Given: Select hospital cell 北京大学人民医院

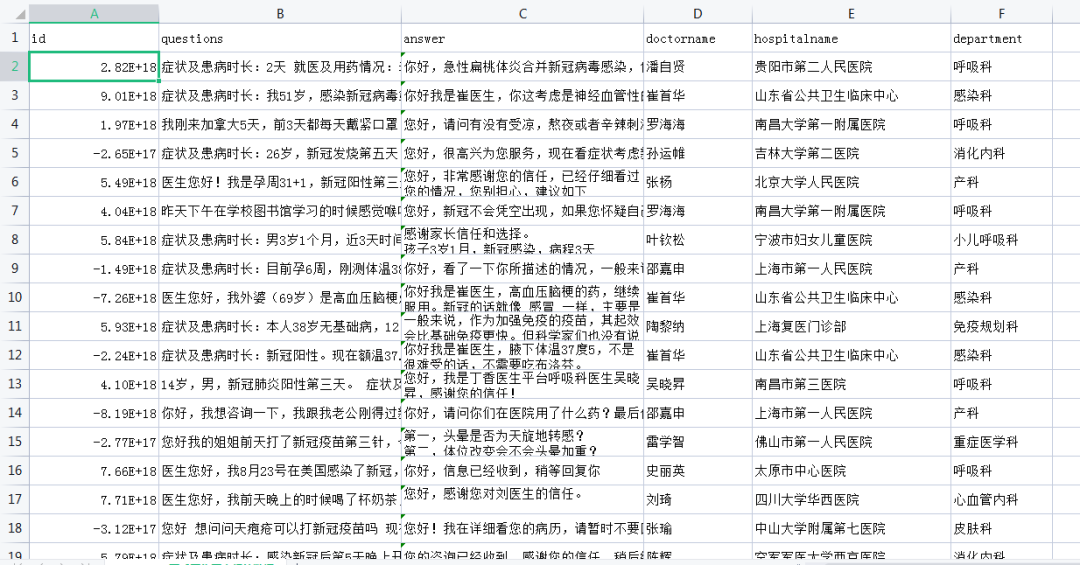Looking at the screenshot, I should pyautogui.click(x=851, y=182).
